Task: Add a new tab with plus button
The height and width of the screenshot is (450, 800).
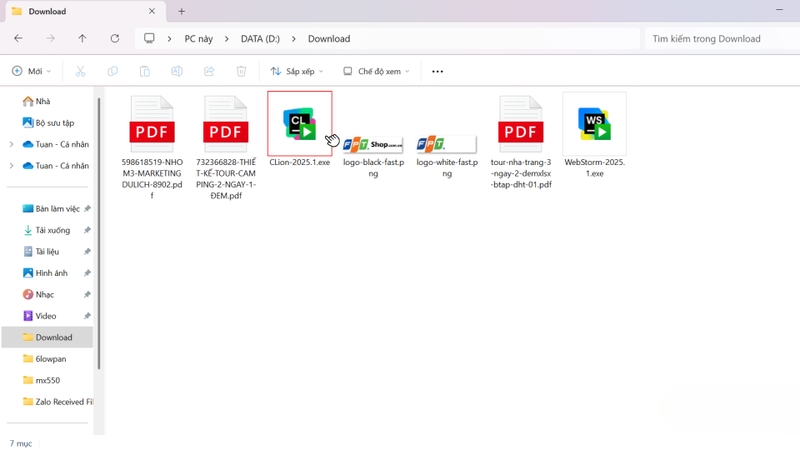Action: pos(182,11)
